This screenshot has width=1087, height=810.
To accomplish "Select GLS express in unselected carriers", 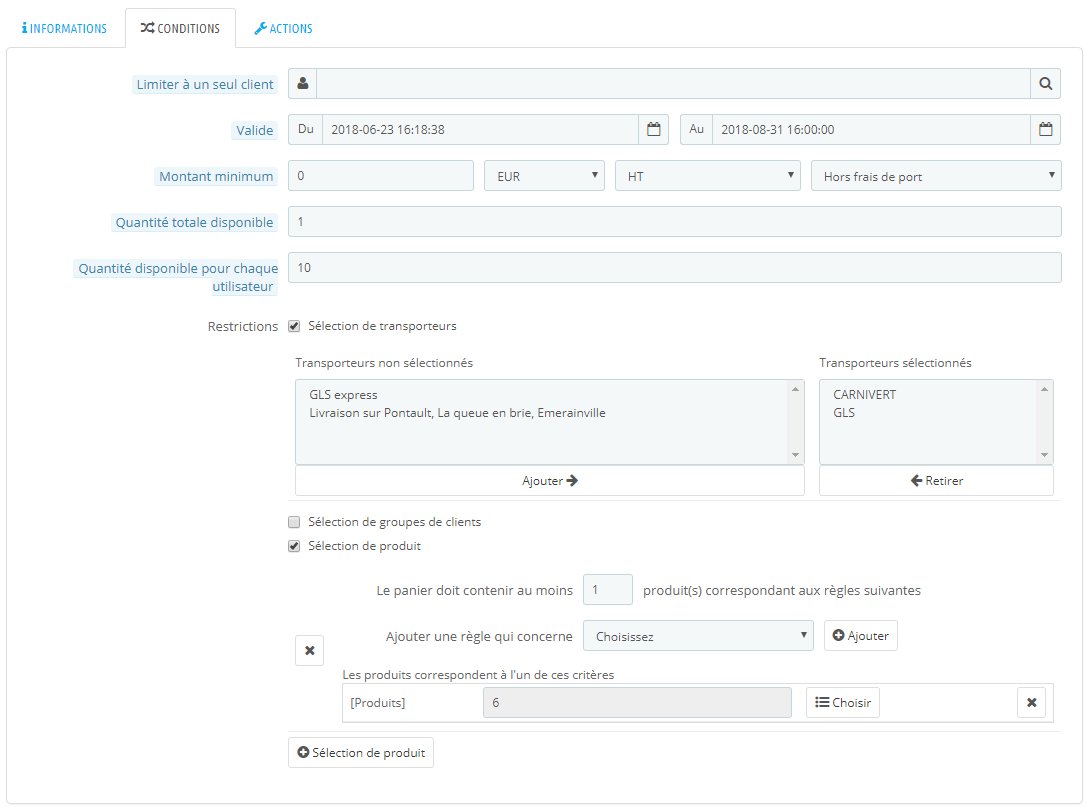I will point(343,395).
